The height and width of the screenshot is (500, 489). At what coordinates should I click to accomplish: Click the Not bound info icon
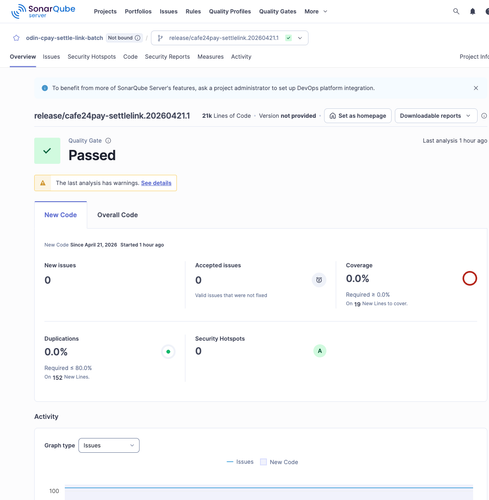click(137, 38)
